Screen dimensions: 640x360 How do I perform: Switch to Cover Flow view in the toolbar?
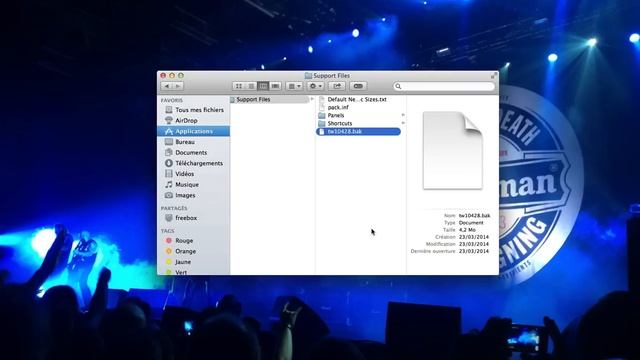tap(276, 86)
